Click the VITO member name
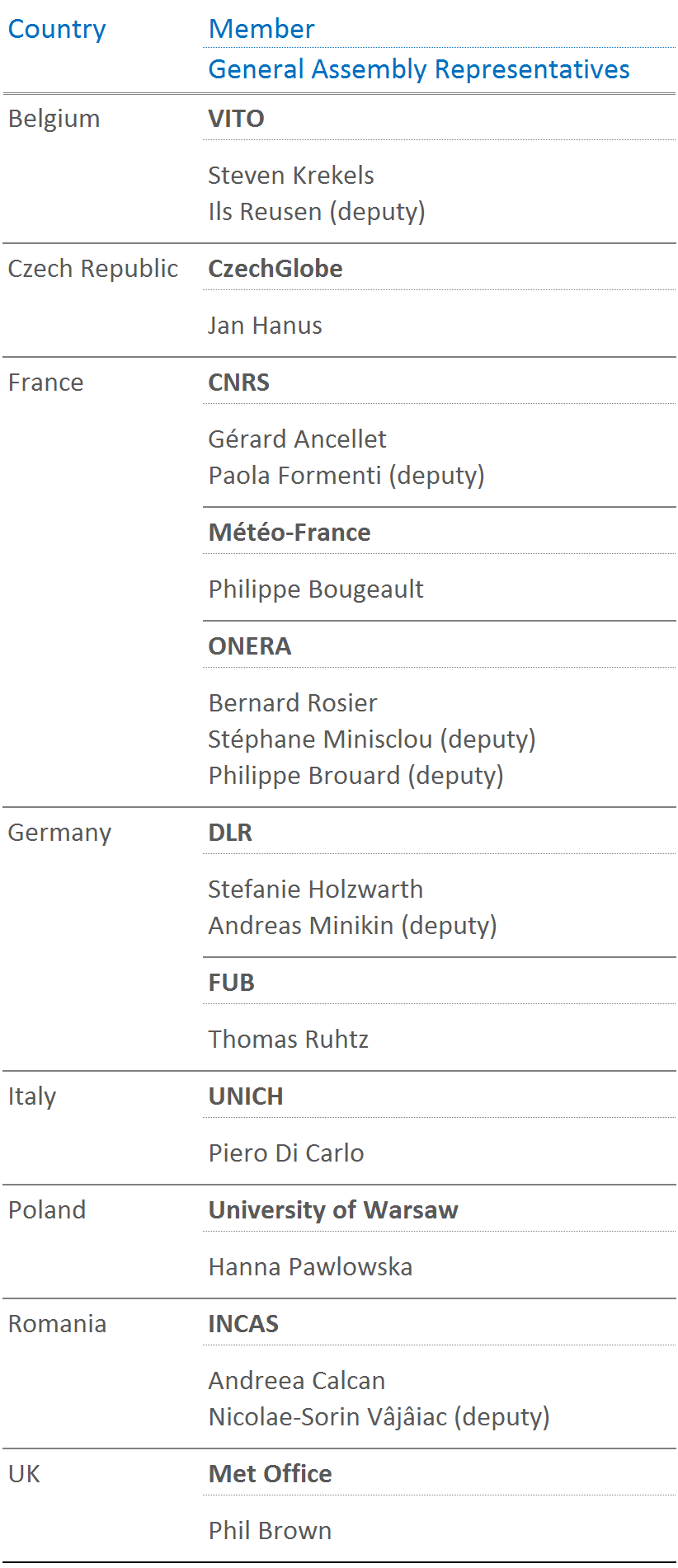Image resolution: width=678 pixels, height=1568 pixels. point(236,119)
